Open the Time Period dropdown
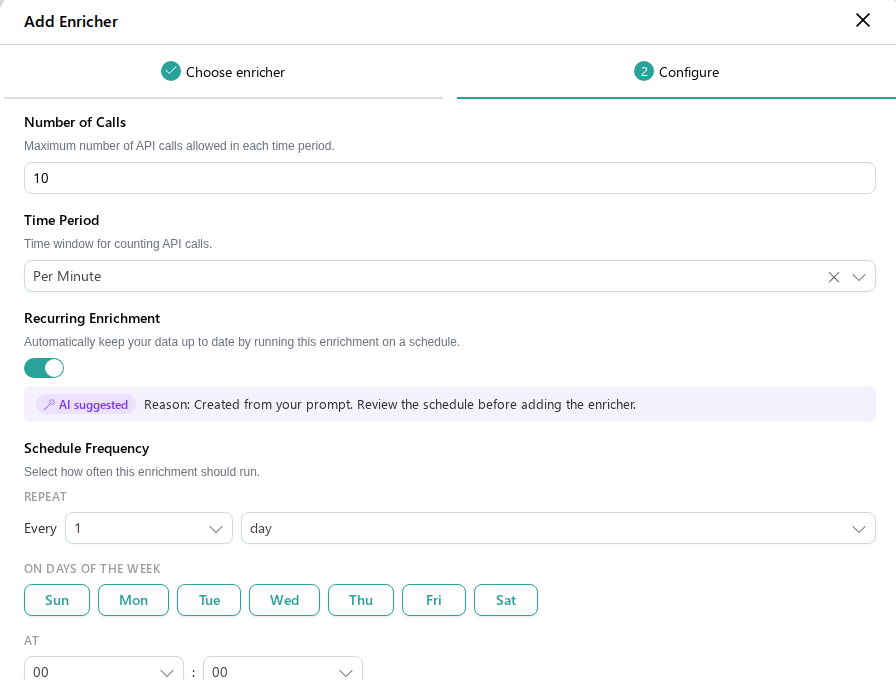 tap(450, 277)
